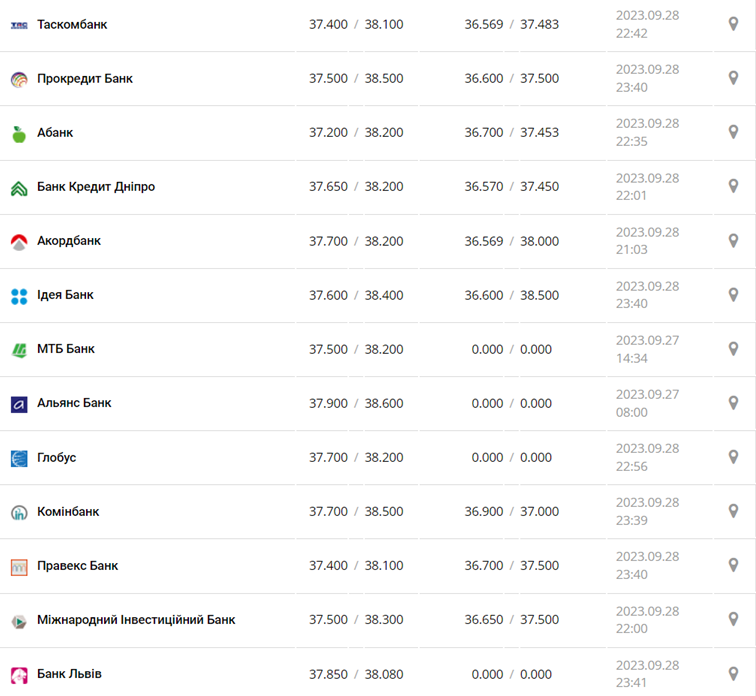
Task: Click the Банк Кредит Дніпро logo
Action: click(19, 188)
